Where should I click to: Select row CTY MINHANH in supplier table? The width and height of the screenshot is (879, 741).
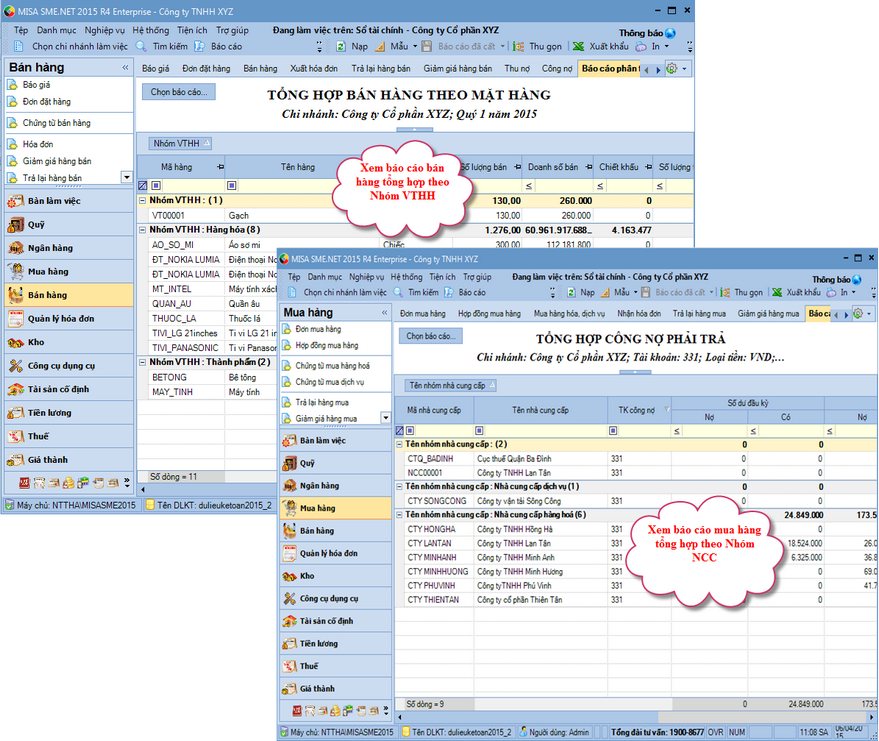636,558
